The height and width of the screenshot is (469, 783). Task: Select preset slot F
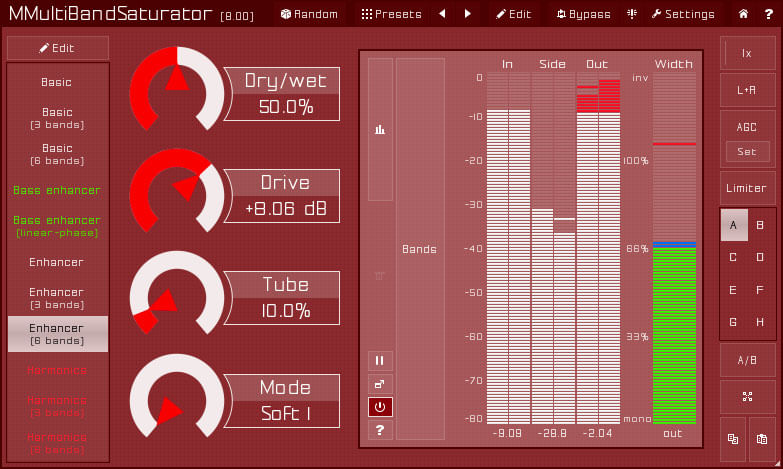coord(760,290)
